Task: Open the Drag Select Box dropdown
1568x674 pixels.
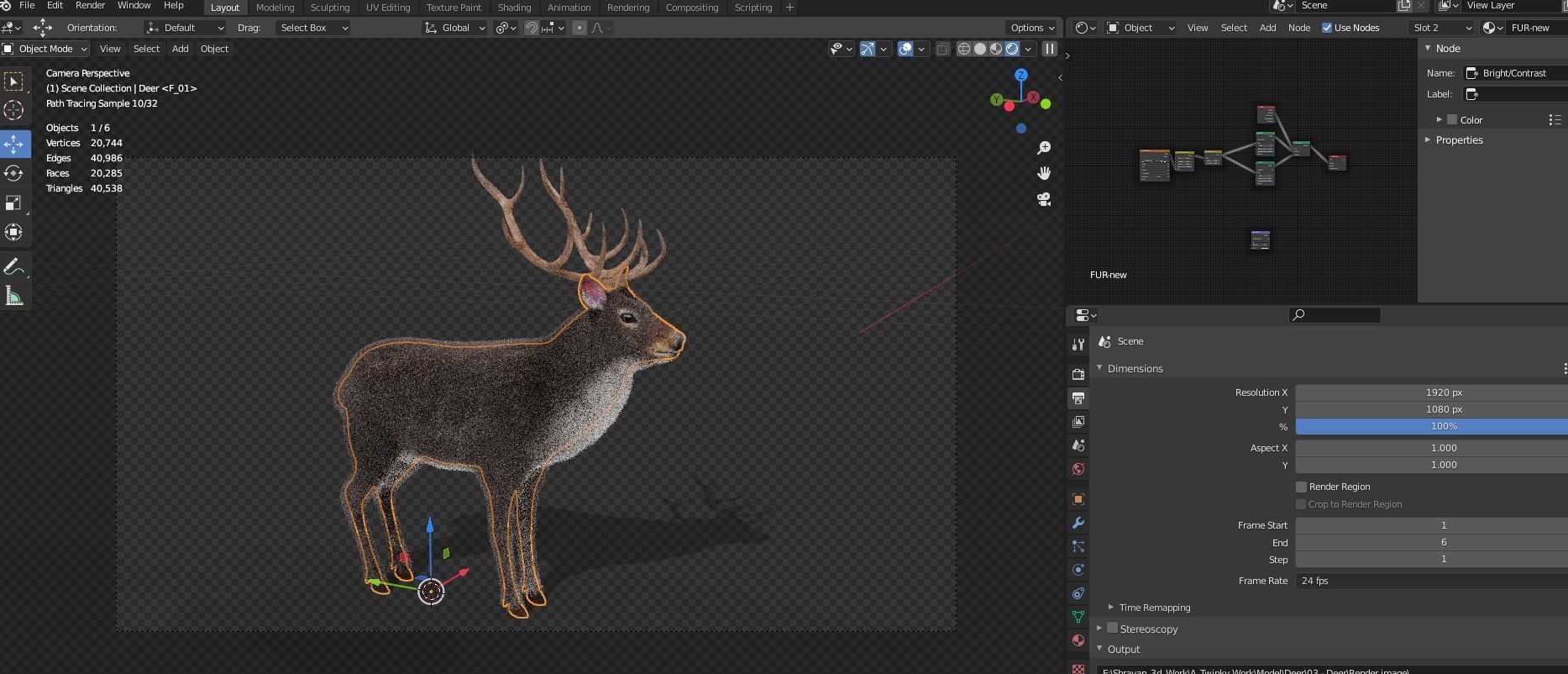Action: [x=312, y=28]
